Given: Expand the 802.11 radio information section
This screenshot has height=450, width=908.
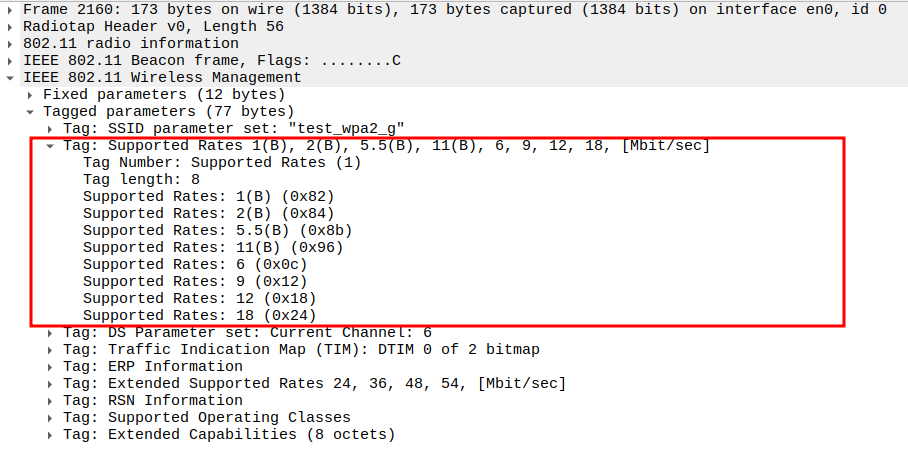Looking at the screenshot, I should click(11, 43).
